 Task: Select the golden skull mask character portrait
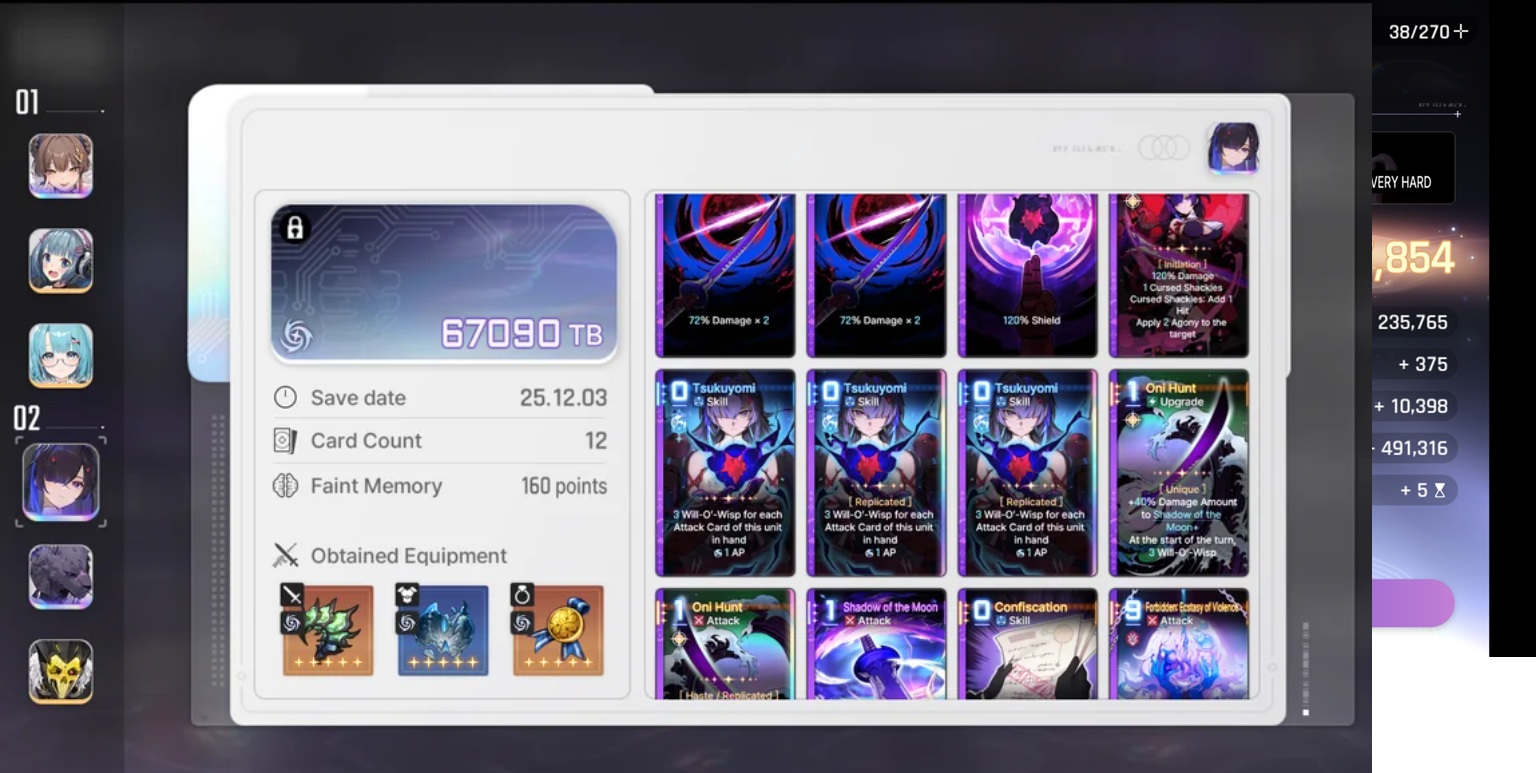(x=61, y=671)
